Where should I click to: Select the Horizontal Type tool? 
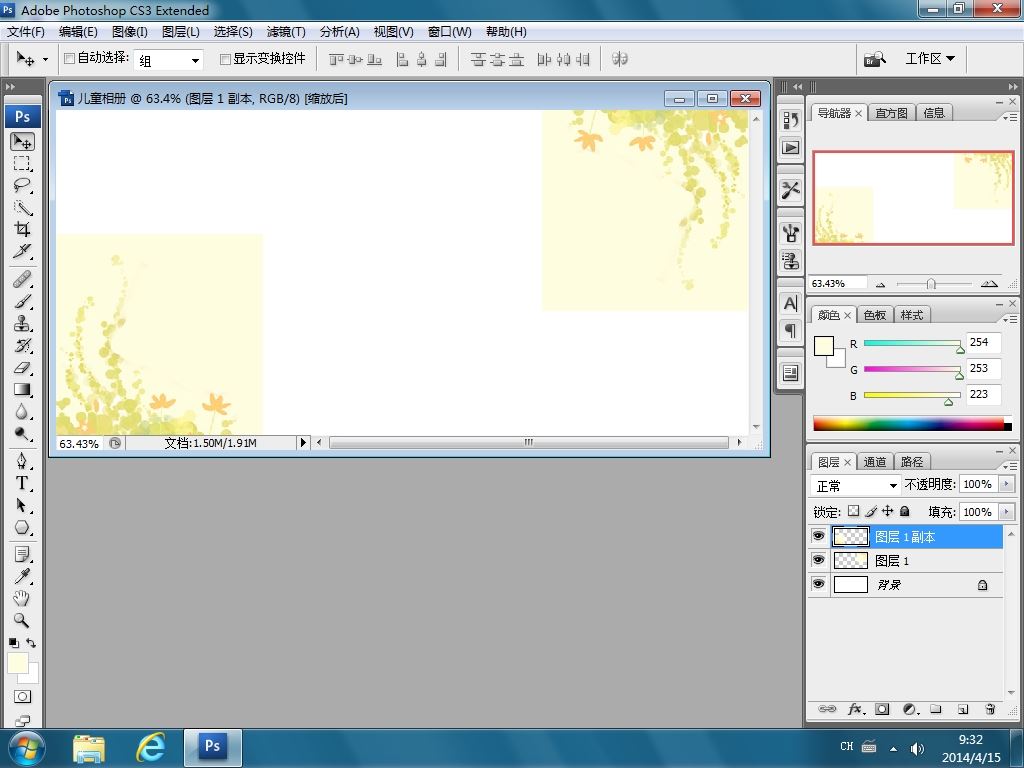pyautogui.click(x=22, y=483)
